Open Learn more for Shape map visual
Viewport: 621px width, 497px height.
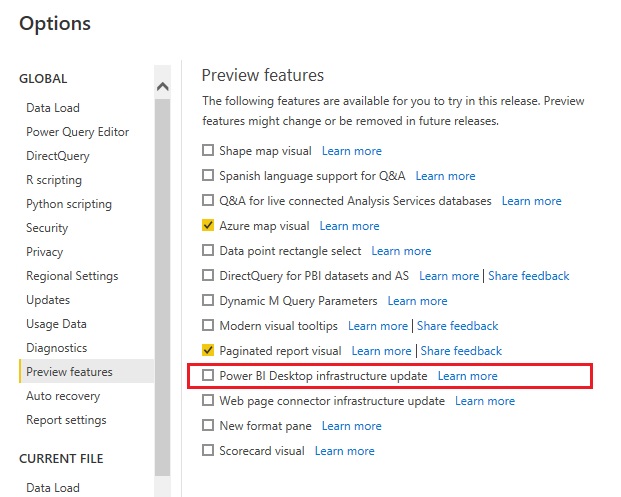(x=352, y=151)
